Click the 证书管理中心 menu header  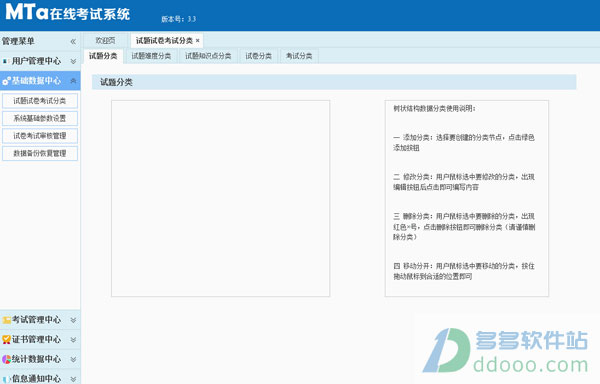click(x=40, y=340)
